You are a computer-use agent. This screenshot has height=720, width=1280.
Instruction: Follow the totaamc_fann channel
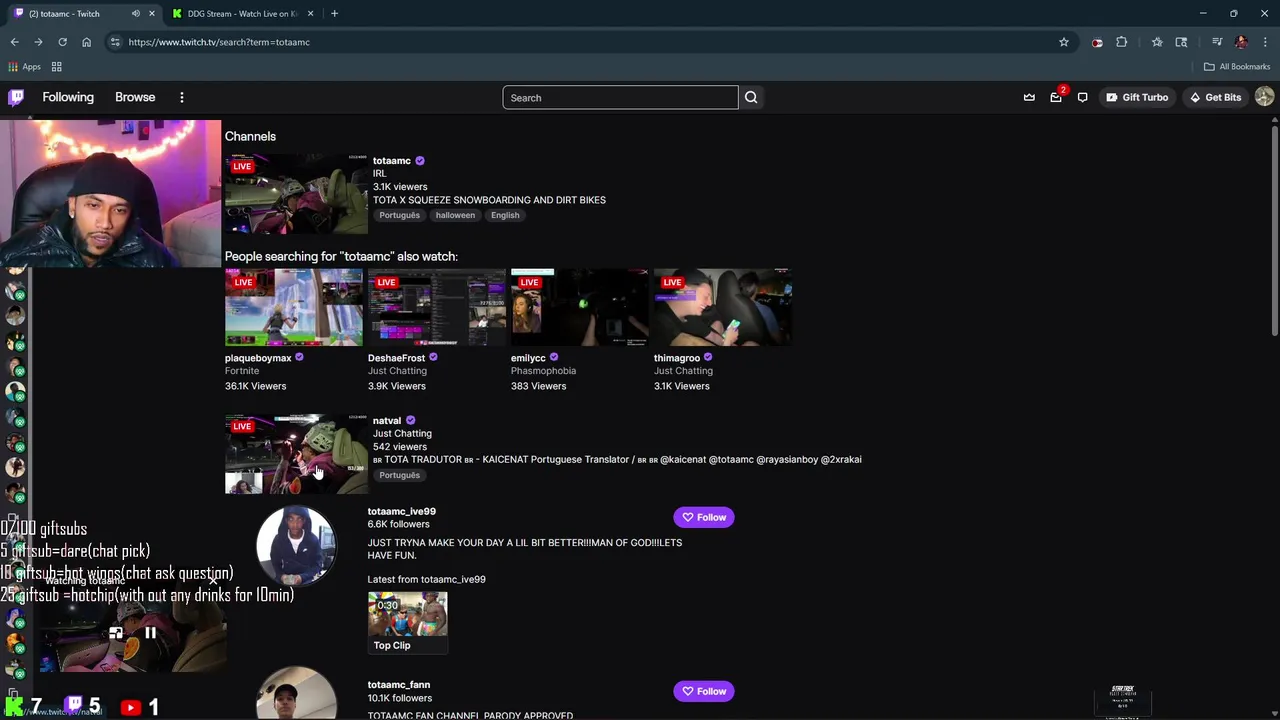pyautogui.click(x=704, y=691)
